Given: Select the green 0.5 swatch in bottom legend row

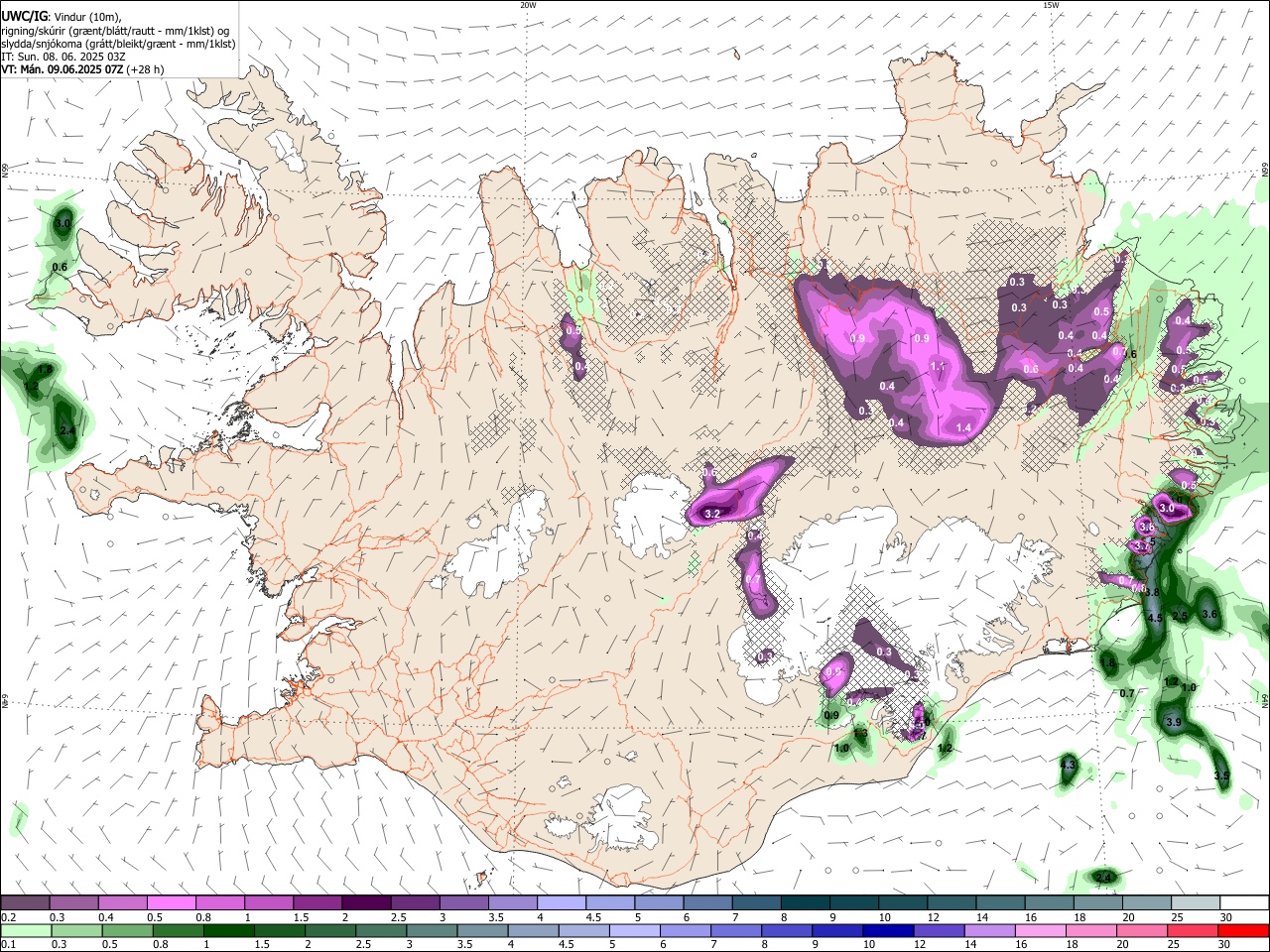Looking at the screenshot, I should coord(126,930).
